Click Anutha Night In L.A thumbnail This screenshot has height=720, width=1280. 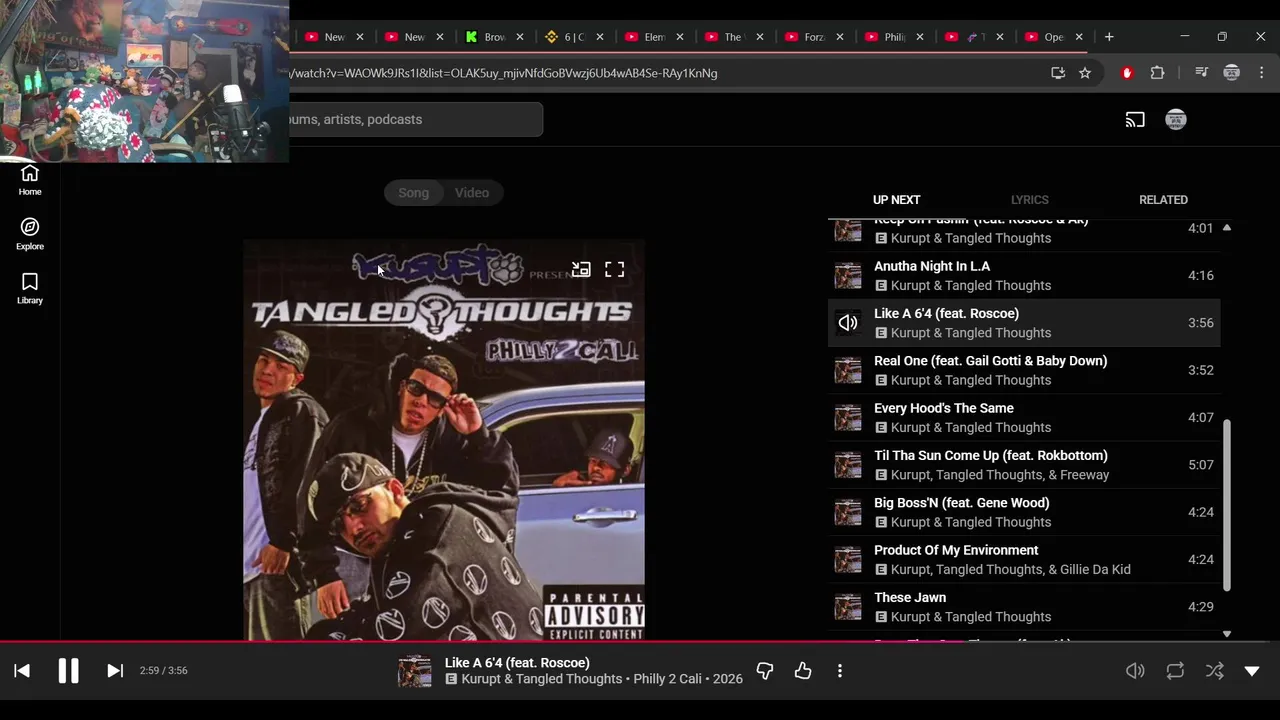[848, 276]
